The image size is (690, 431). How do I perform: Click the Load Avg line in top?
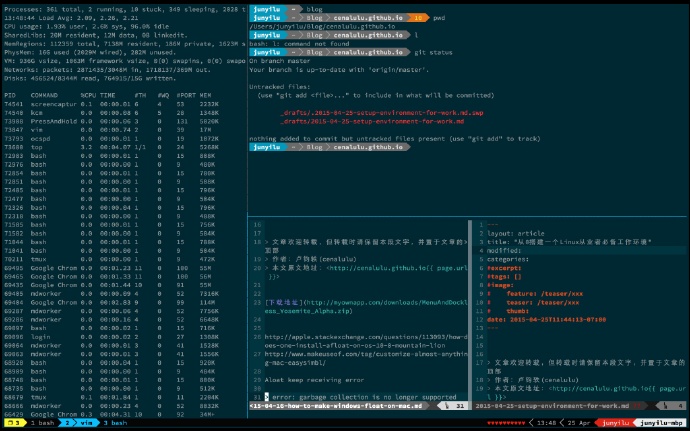click(x=71, y=18)
